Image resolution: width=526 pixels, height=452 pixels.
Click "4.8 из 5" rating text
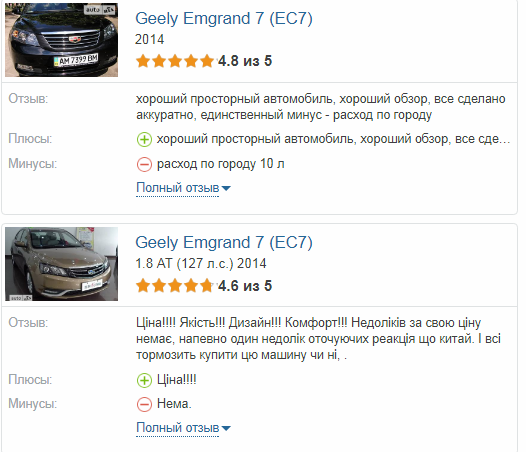(245, 61)
